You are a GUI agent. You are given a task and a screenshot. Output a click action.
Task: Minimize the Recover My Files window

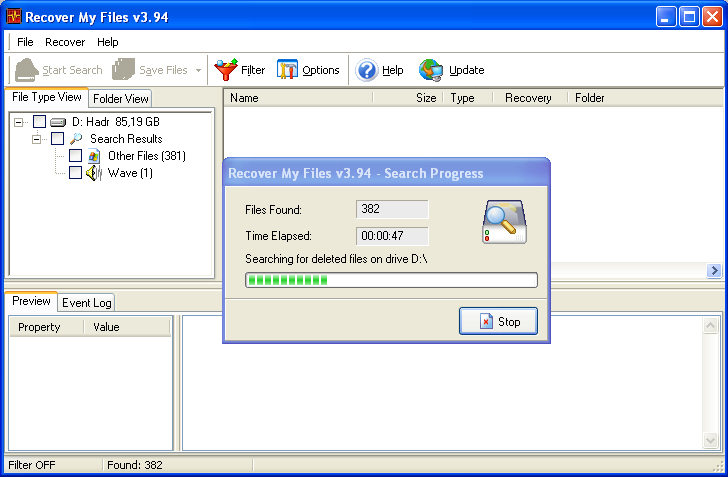point(666,17)
